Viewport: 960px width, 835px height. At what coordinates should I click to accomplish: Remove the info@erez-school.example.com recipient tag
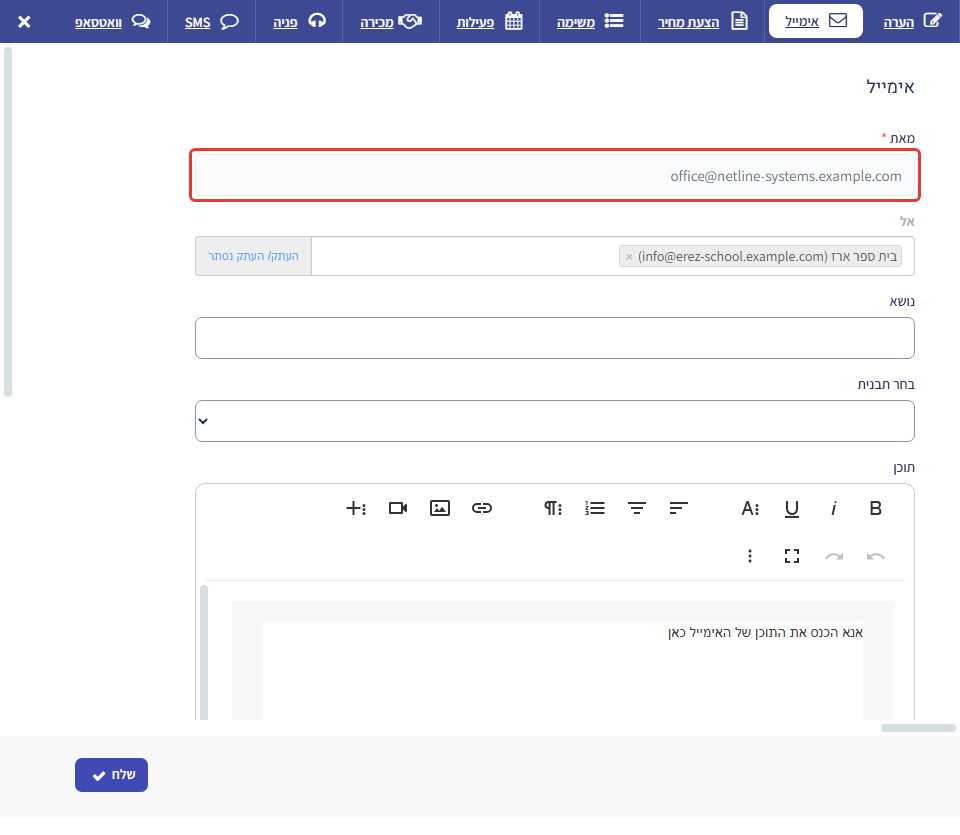pyautogui.click(x=629, y=257)
